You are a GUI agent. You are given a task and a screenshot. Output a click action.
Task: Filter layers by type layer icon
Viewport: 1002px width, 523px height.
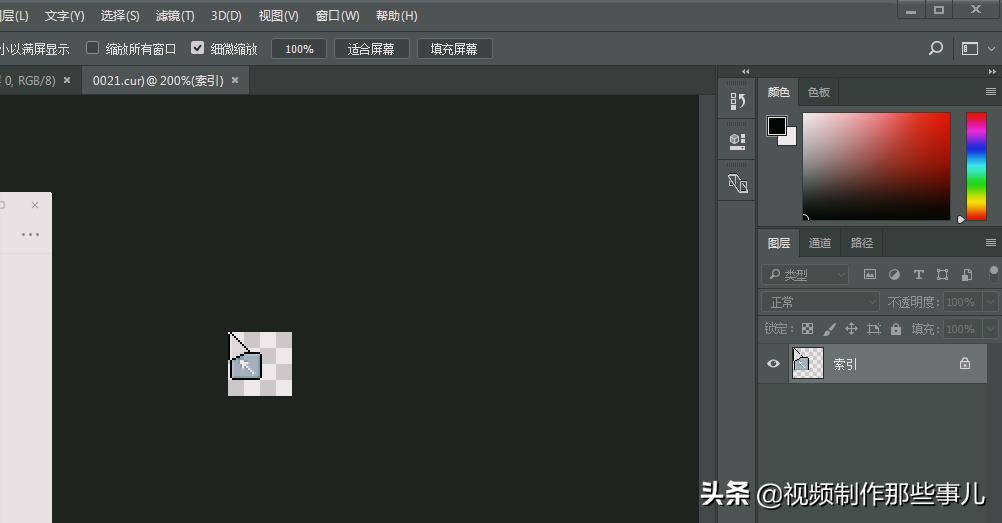coord(918,274)
